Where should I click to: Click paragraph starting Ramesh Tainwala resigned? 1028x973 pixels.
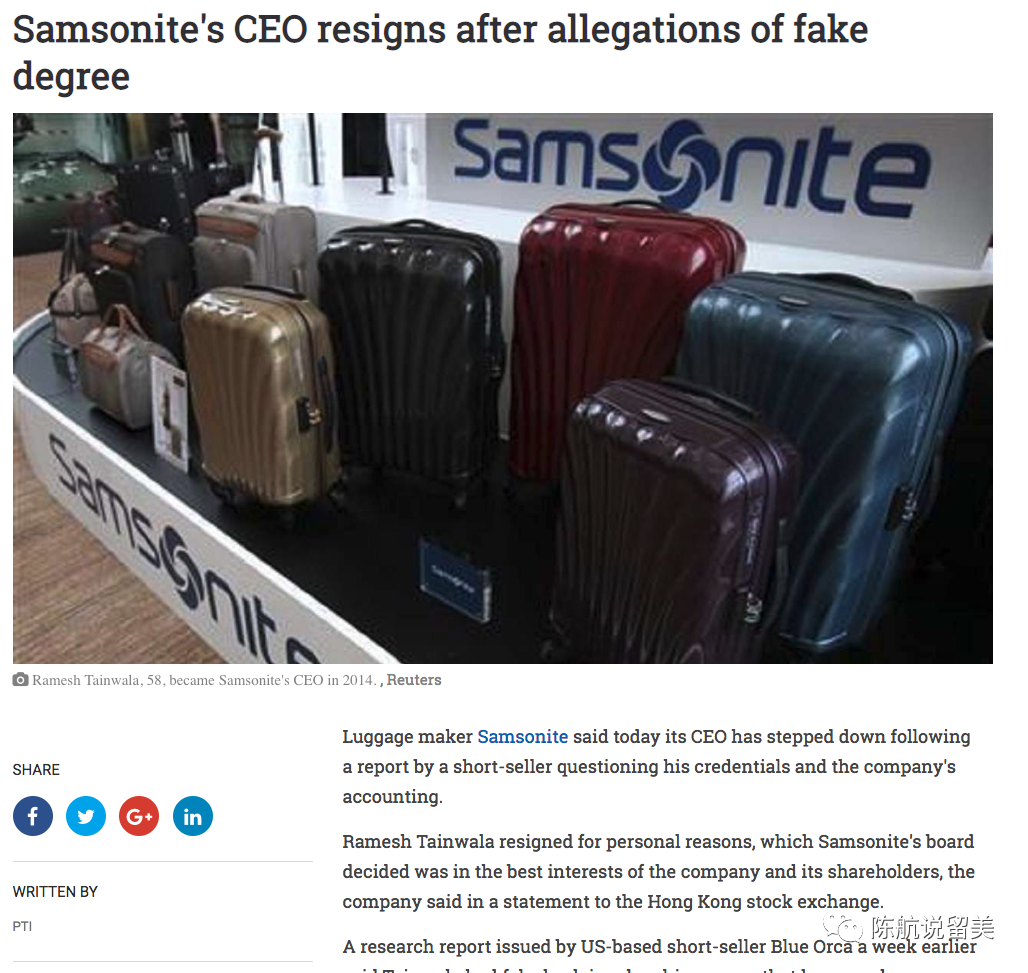point(658,871)
